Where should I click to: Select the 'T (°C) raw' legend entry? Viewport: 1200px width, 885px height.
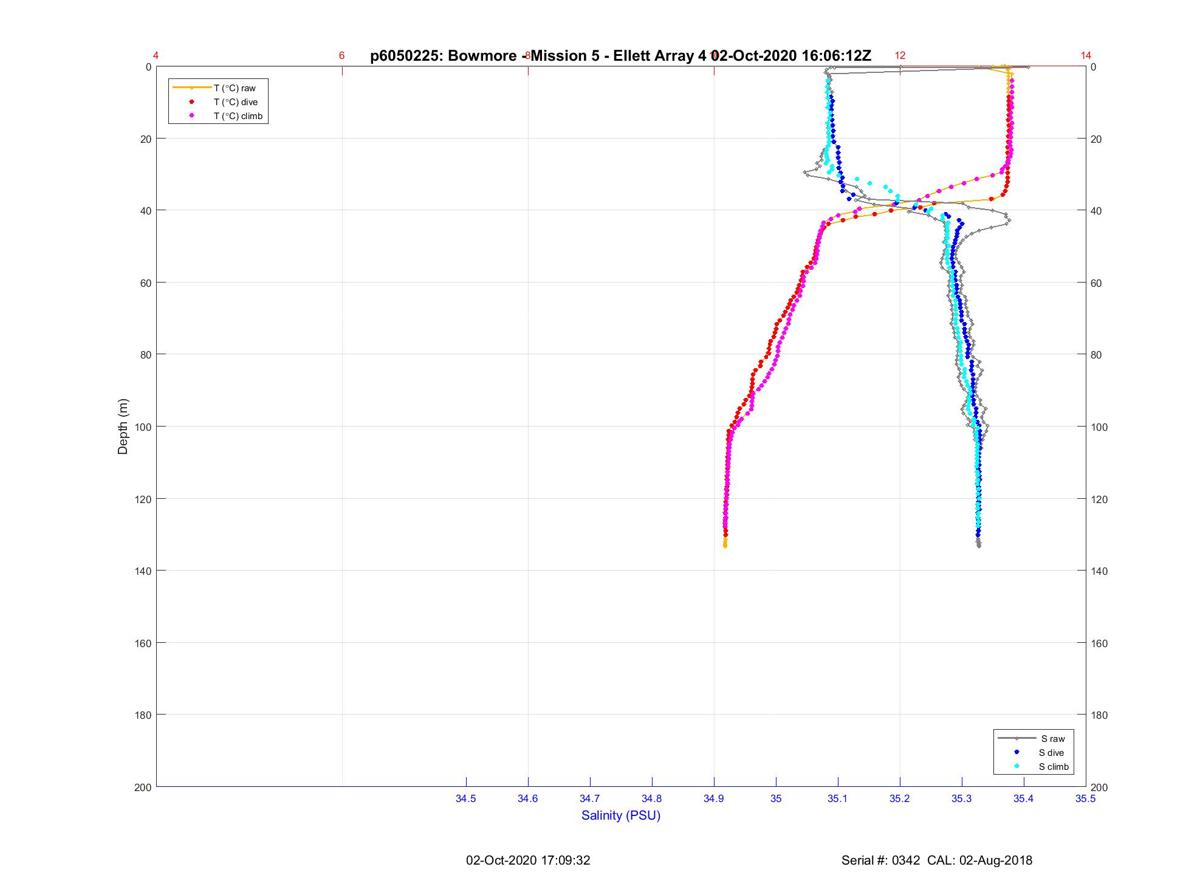click(x=219, y=88)
